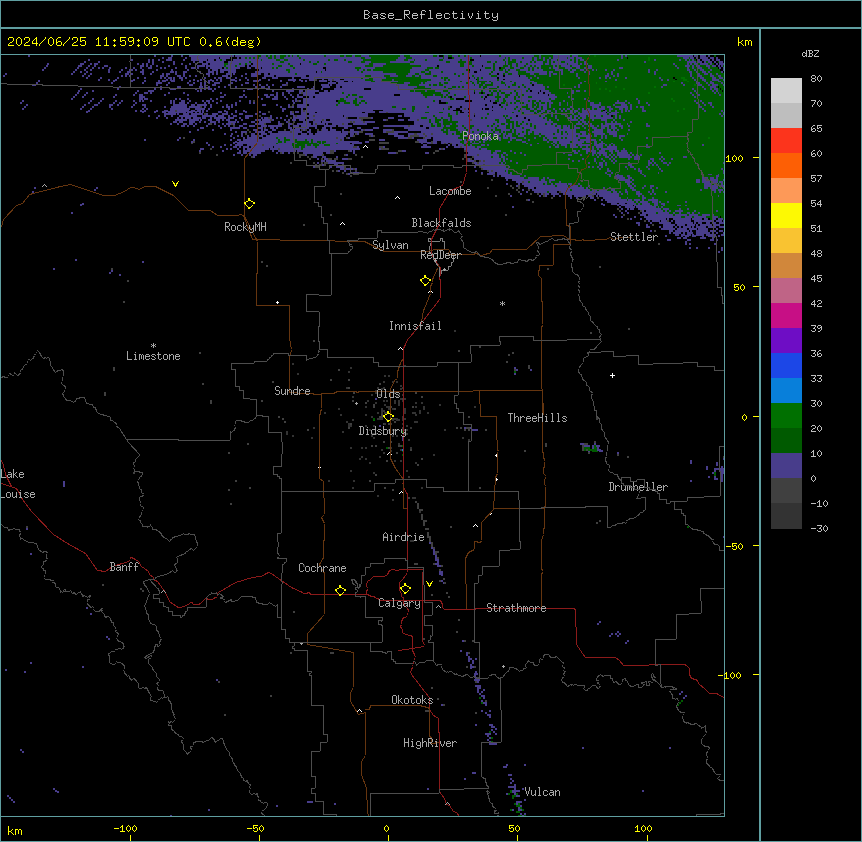Click the dBZ legend heading
The image size is (862, 842).
coord(810,53)
